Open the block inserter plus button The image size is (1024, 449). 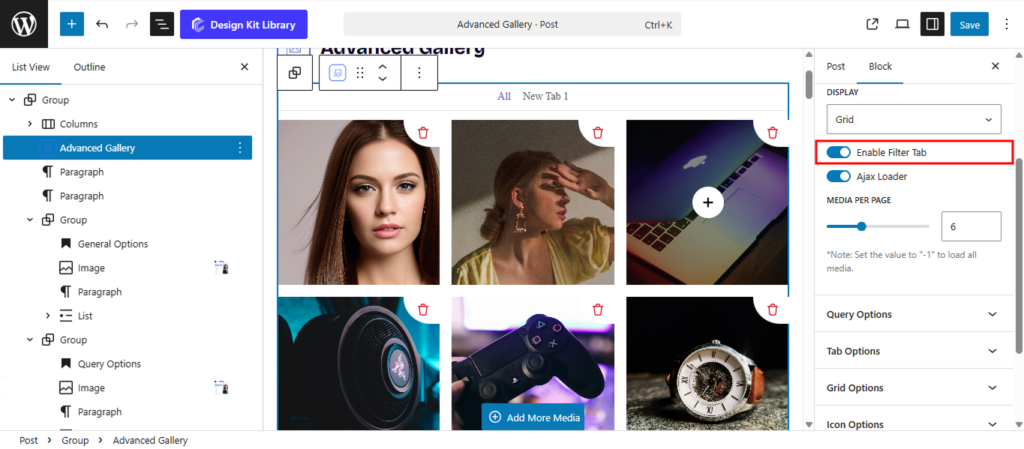pos(72,24)
